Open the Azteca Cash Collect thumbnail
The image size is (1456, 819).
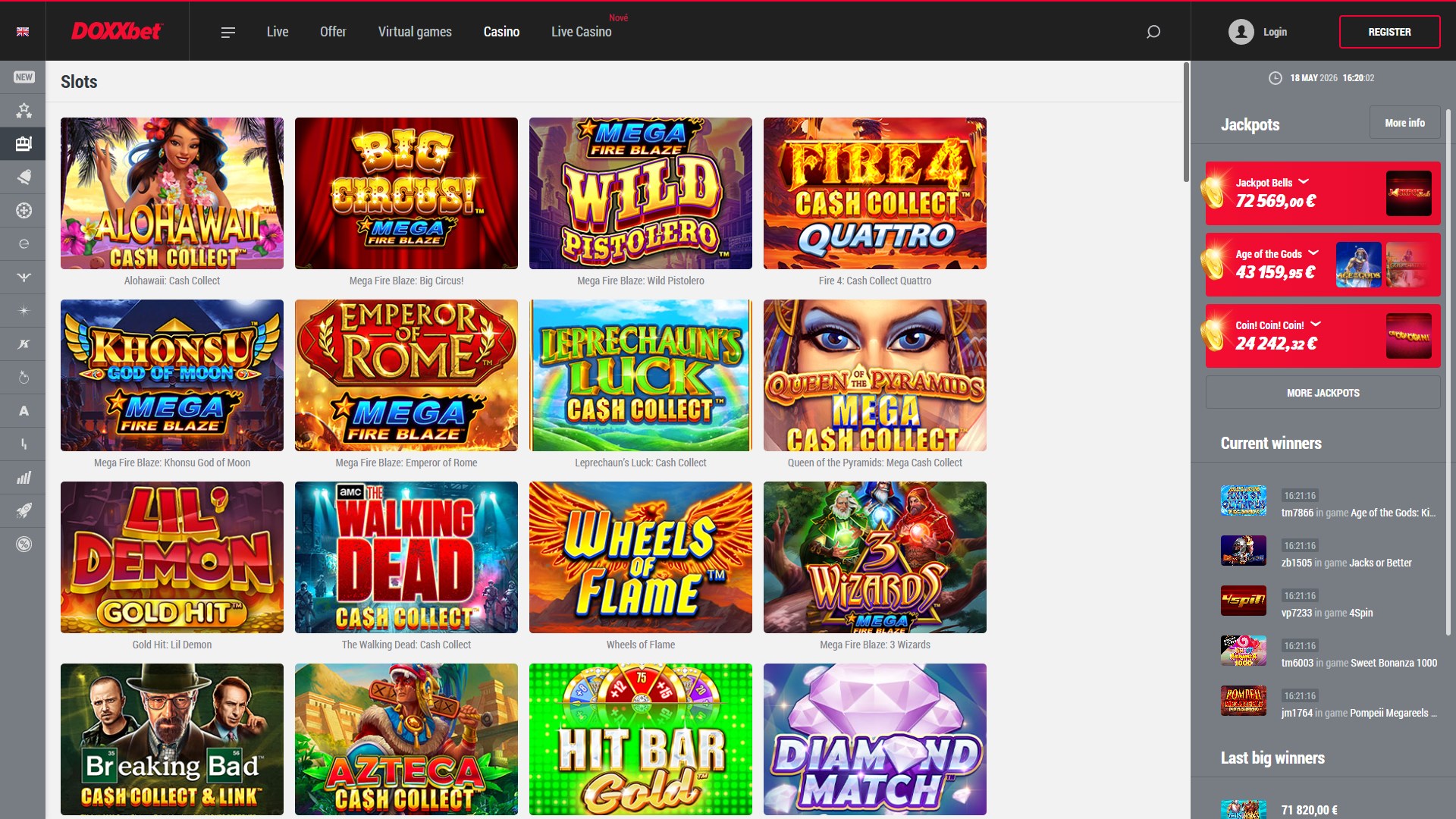click(x=406, y=739)
